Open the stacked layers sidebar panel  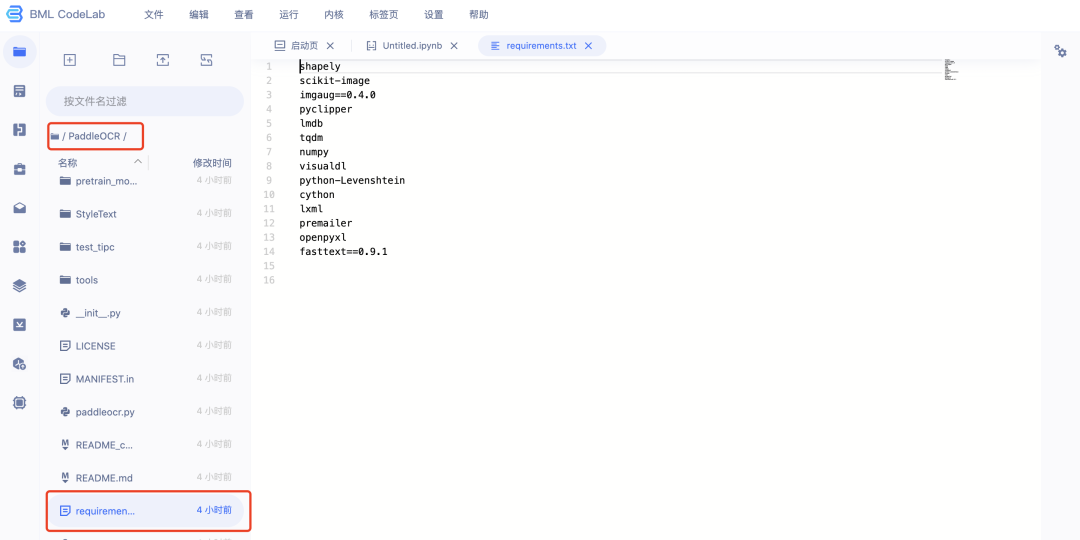coord(19,286)
